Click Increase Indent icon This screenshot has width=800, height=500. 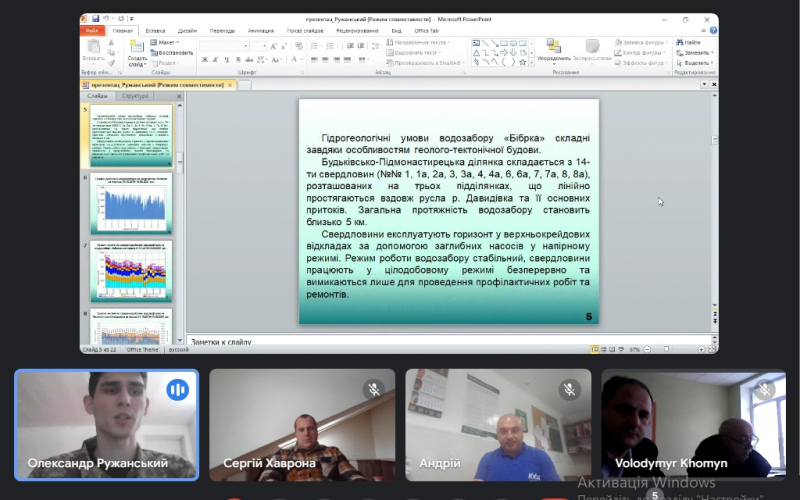(x=361, y=46)
